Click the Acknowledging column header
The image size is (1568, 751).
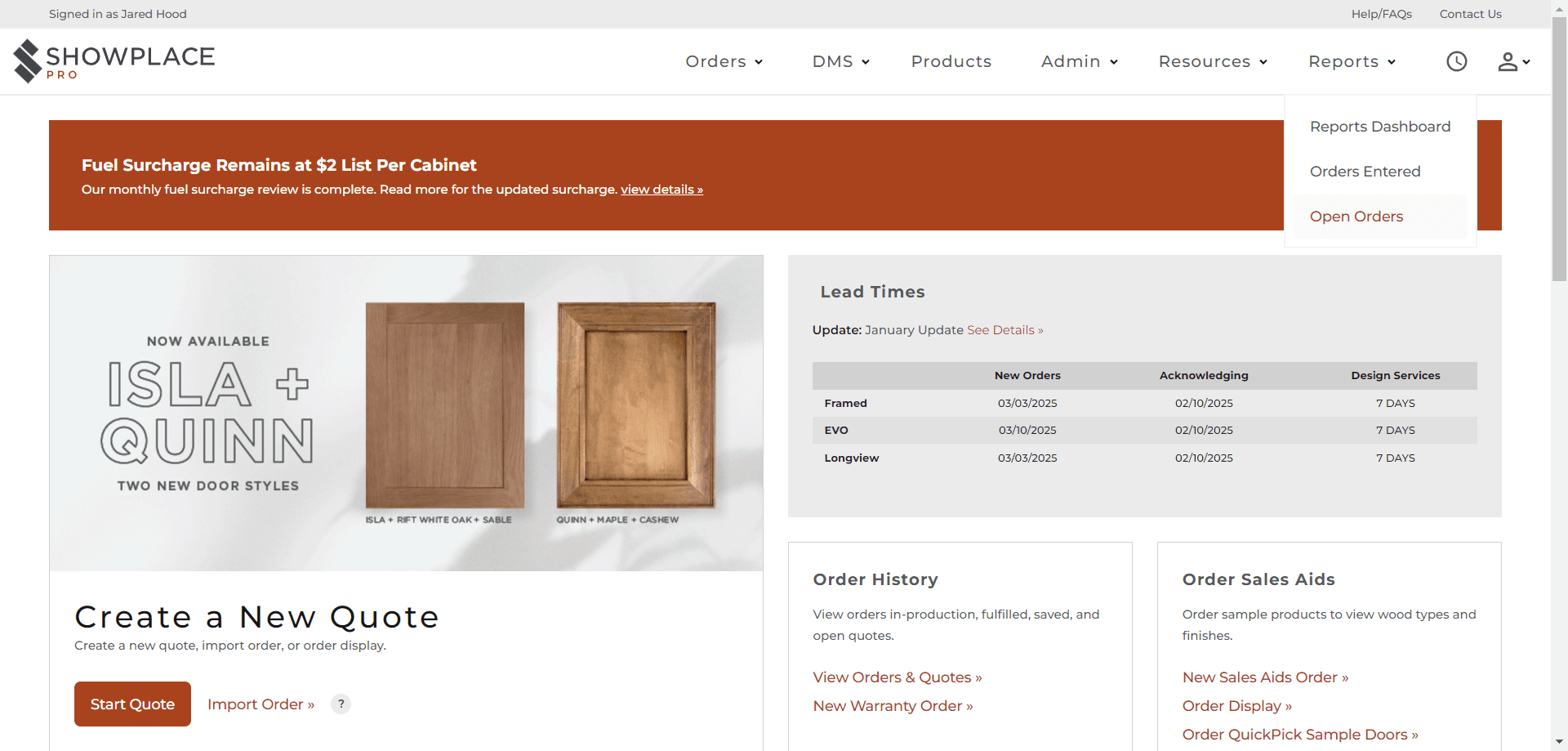1204,376
